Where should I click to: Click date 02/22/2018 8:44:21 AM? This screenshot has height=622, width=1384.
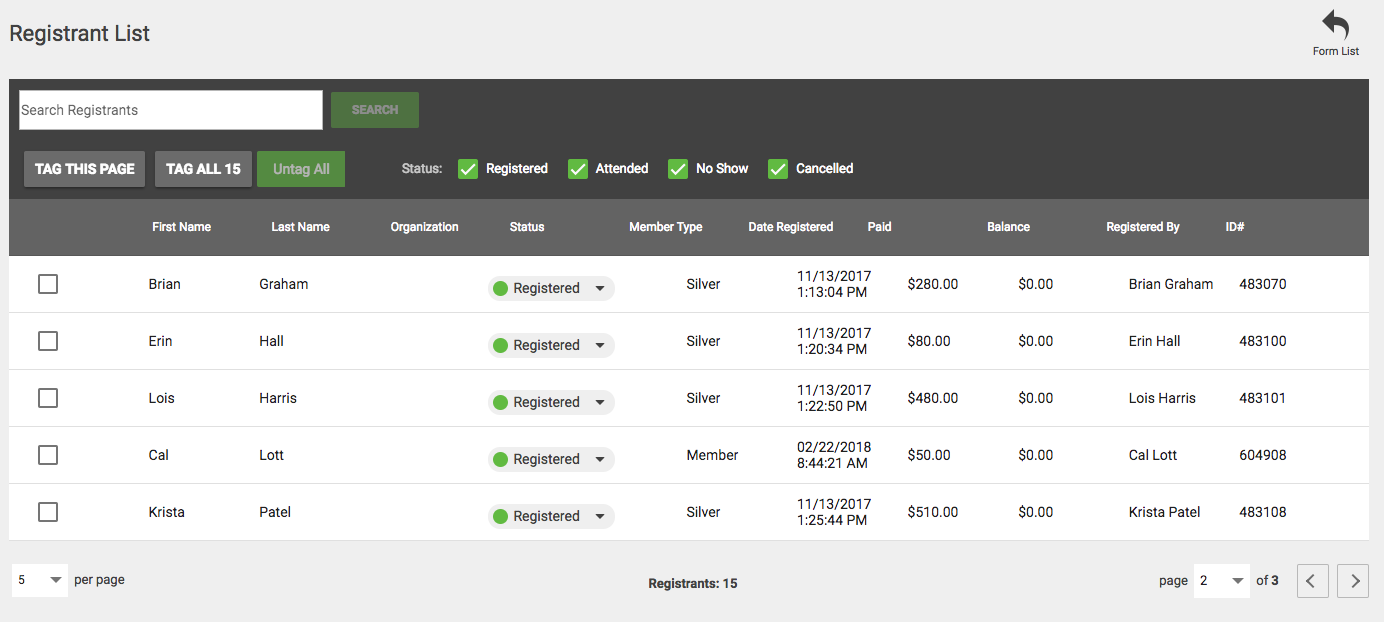[834, 455]
